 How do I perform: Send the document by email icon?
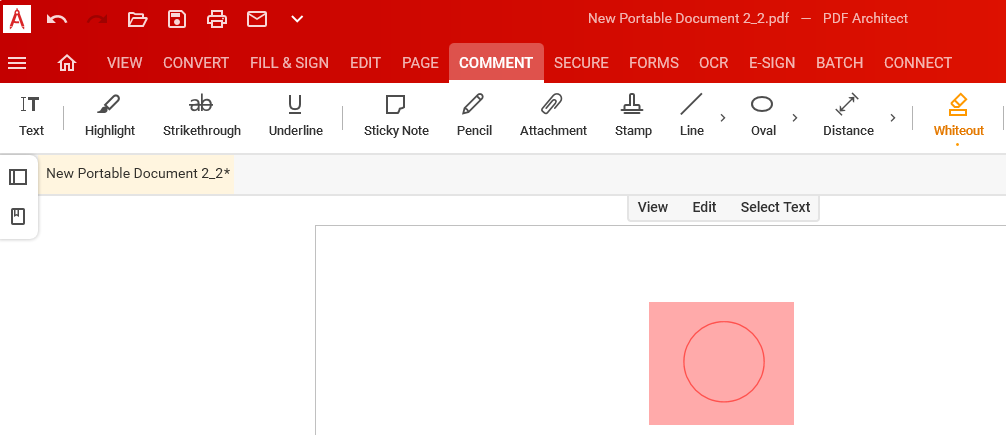pyautogui.click(x=257, y=19)
